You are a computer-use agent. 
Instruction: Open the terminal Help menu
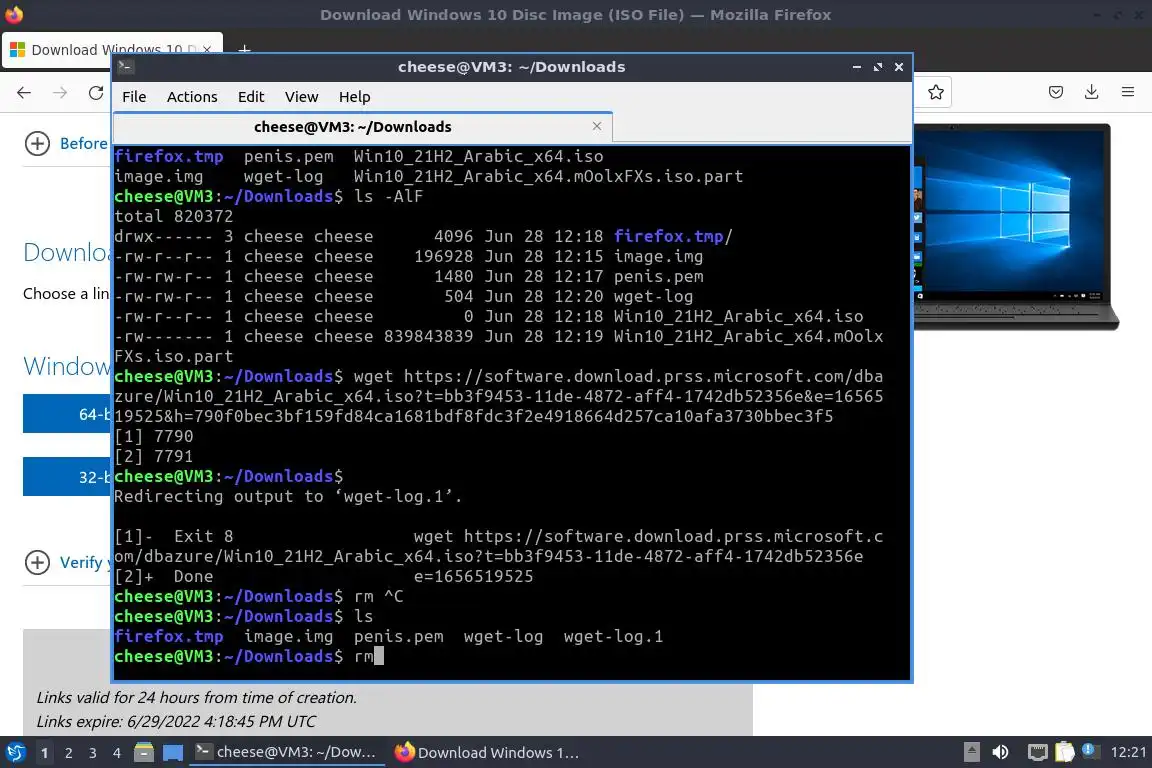coord(354,97)
